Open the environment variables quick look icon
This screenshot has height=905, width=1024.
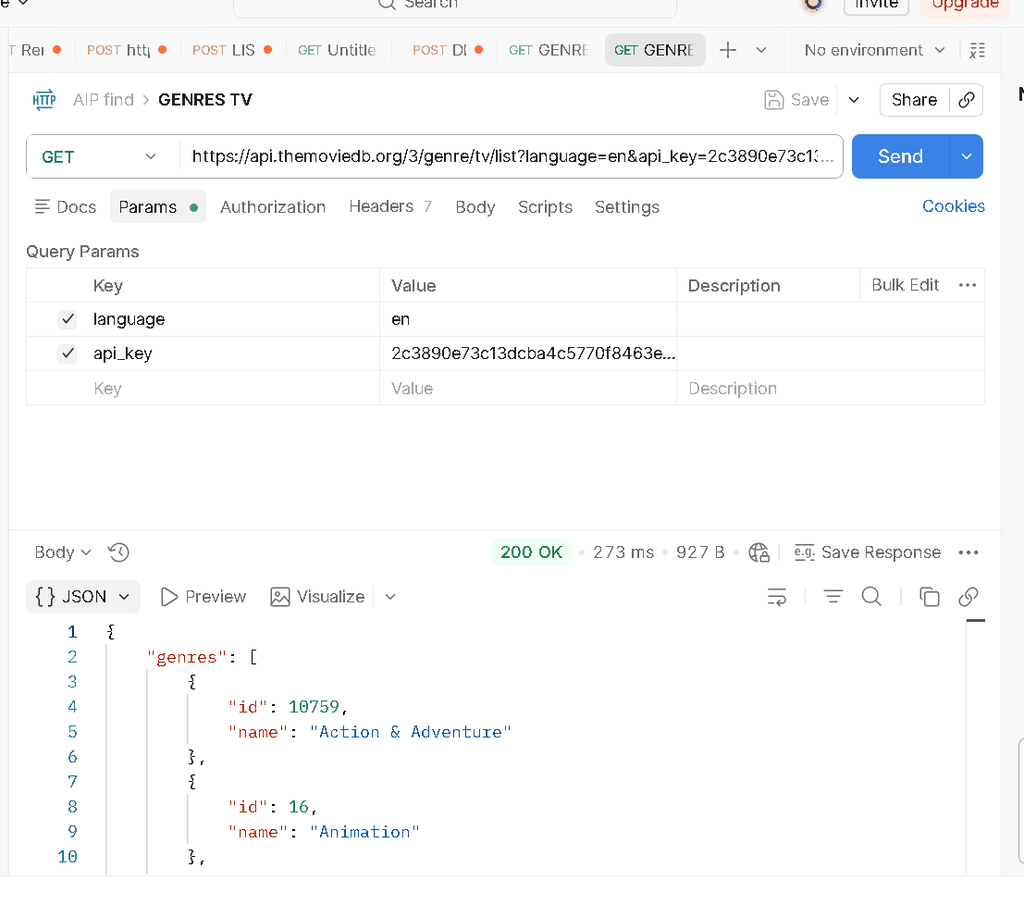tap(977, 50)
